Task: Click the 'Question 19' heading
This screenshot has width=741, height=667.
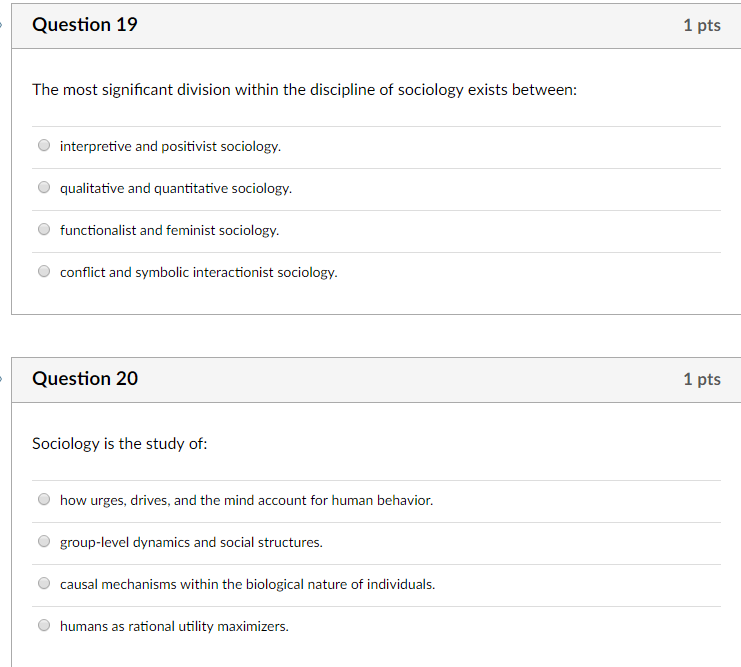Action: click(85, 25)
